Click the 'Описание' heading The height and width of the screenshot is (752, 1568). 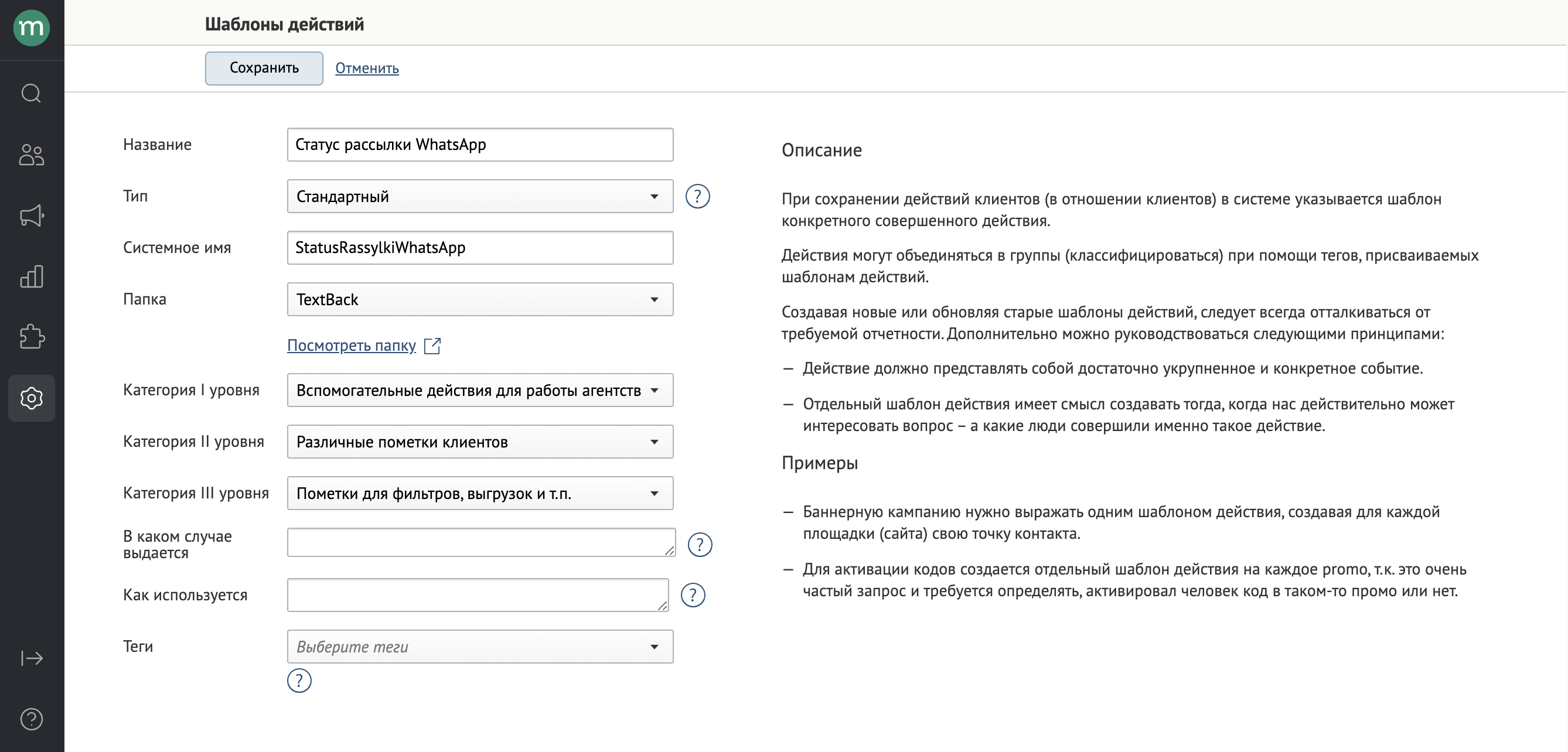point(822,151)
